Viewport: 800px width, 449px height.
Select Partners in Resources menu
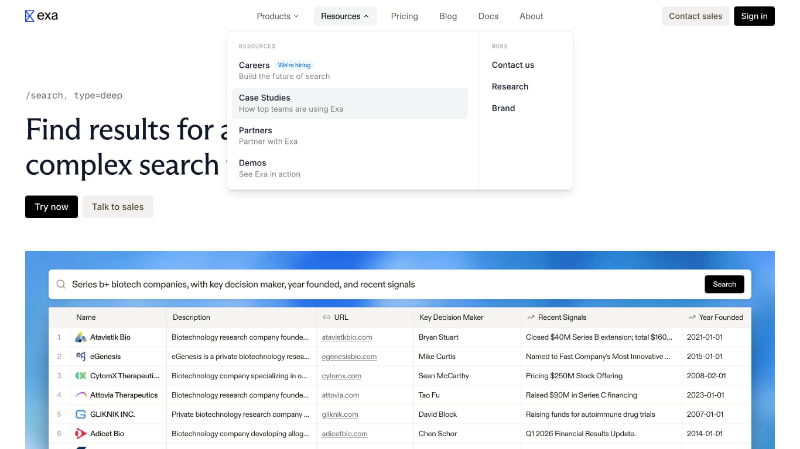point(349,136)
